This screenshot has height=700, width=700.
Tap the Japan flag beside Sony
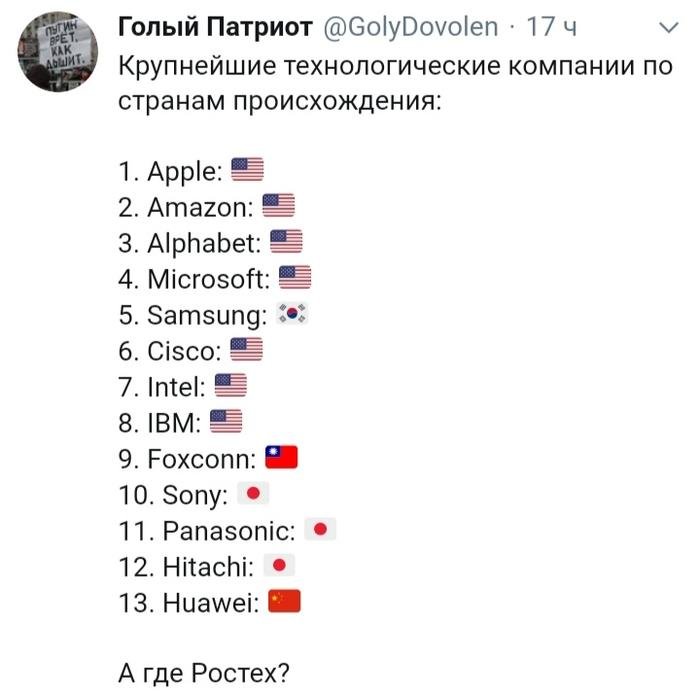coord(254,494)
